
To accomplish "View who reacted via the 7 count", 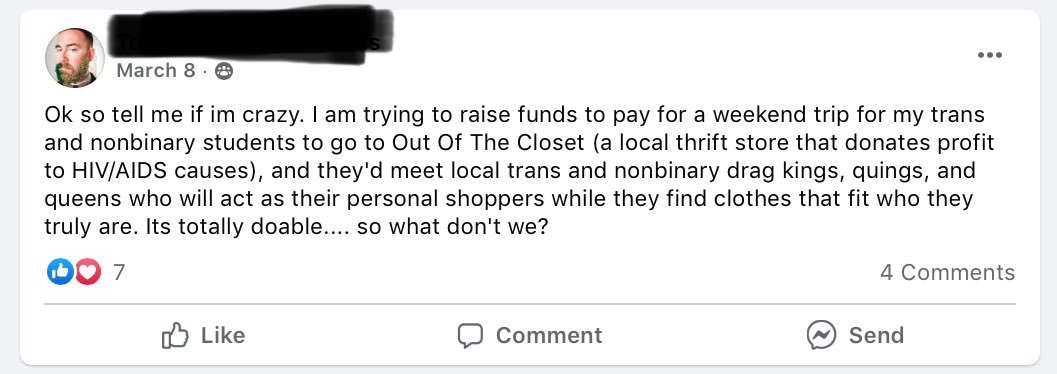I will [x=119, y=272].
